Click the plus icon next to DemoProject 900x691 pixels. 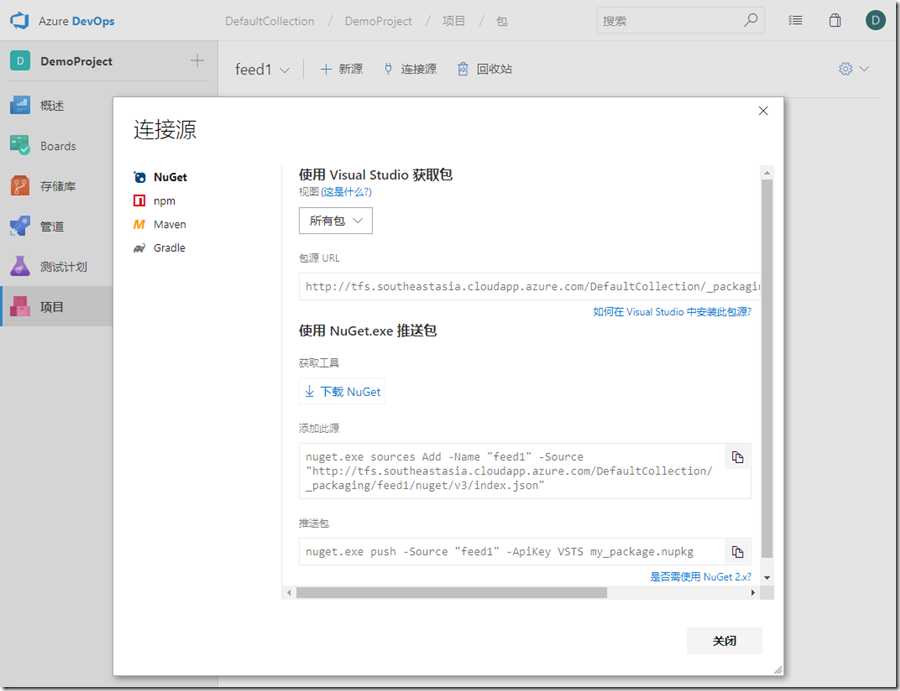click(197, 61)
